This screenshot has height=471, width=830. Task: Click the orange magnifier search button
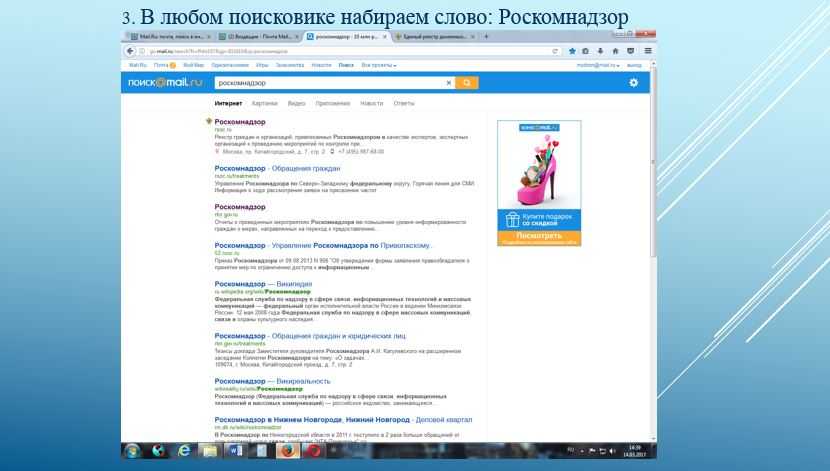coord(467,83)
